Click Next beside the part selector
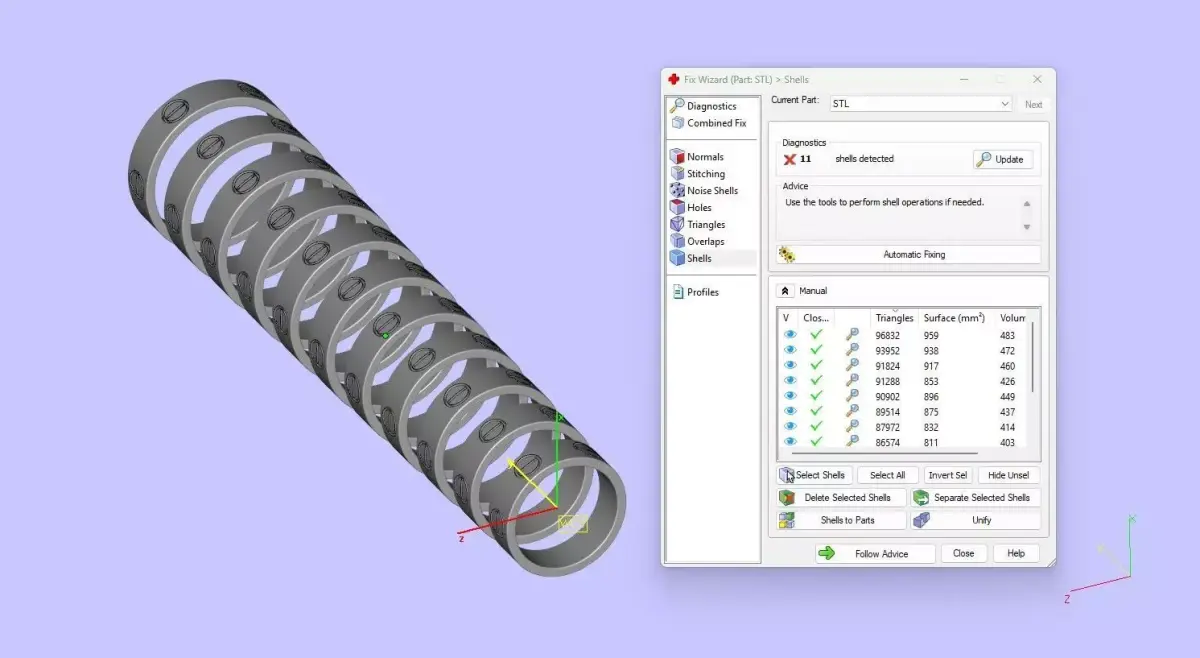This screenshot has height=658, width=1200. pos(1033,104)
